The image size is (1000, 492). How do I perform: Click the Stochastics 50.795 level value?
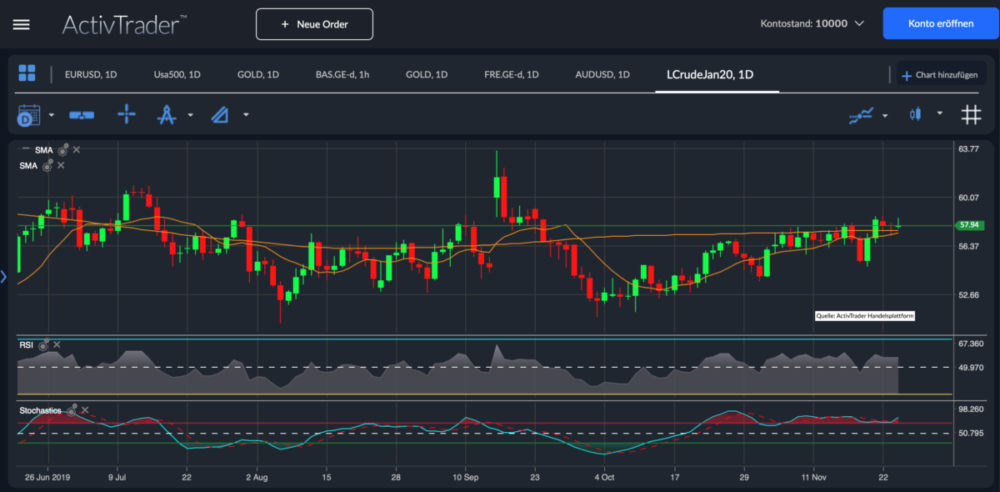971,433
